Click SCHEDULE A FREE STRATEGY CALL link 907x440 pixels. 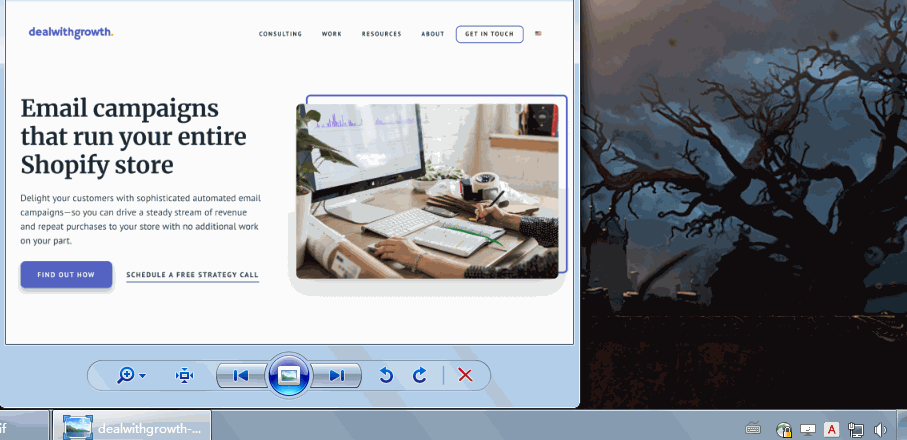point(193,275)
